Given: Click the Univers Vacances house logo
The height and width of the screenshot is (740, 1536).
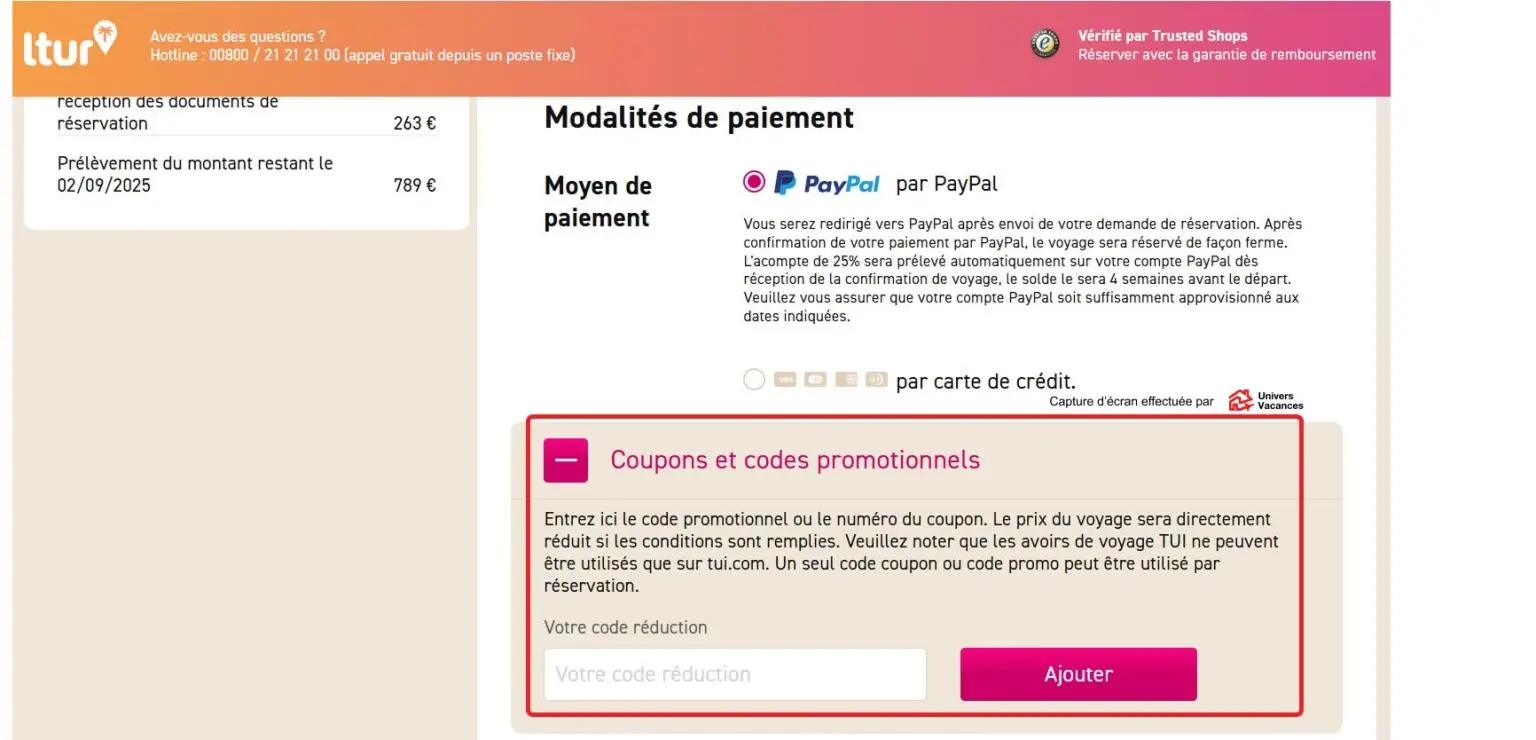Looking at the screenshot, I should coord(1240,400).
